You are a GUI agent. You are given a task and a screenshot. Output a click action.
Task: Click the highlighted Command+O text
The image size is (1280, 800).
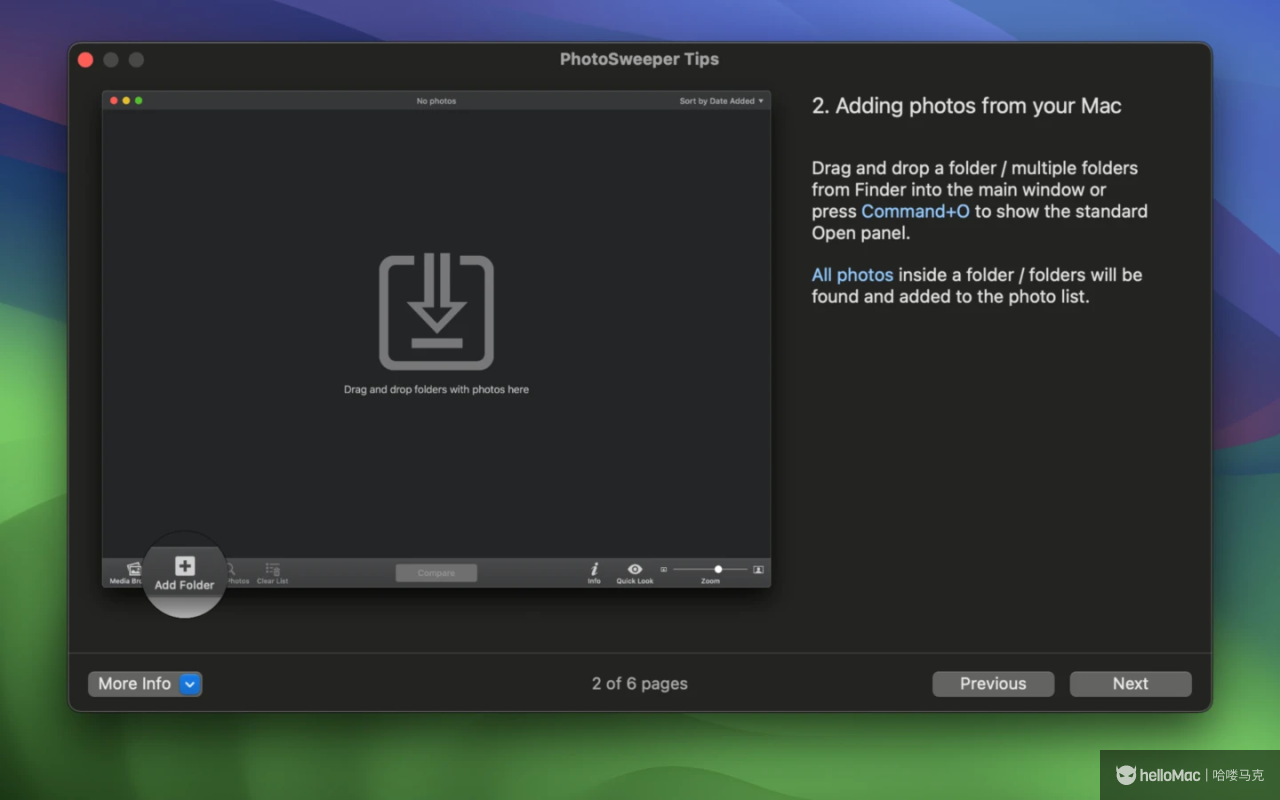coord(915,211)
